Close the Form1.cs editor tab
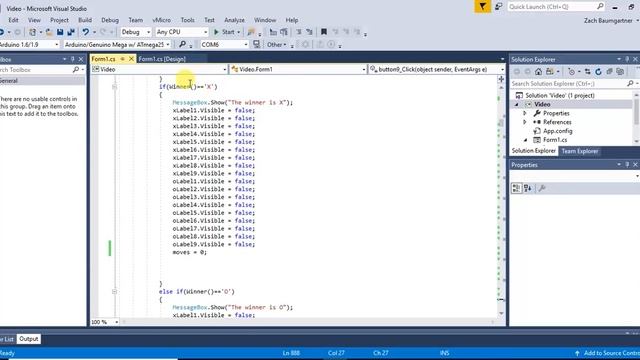 click(x=131, y=59)
